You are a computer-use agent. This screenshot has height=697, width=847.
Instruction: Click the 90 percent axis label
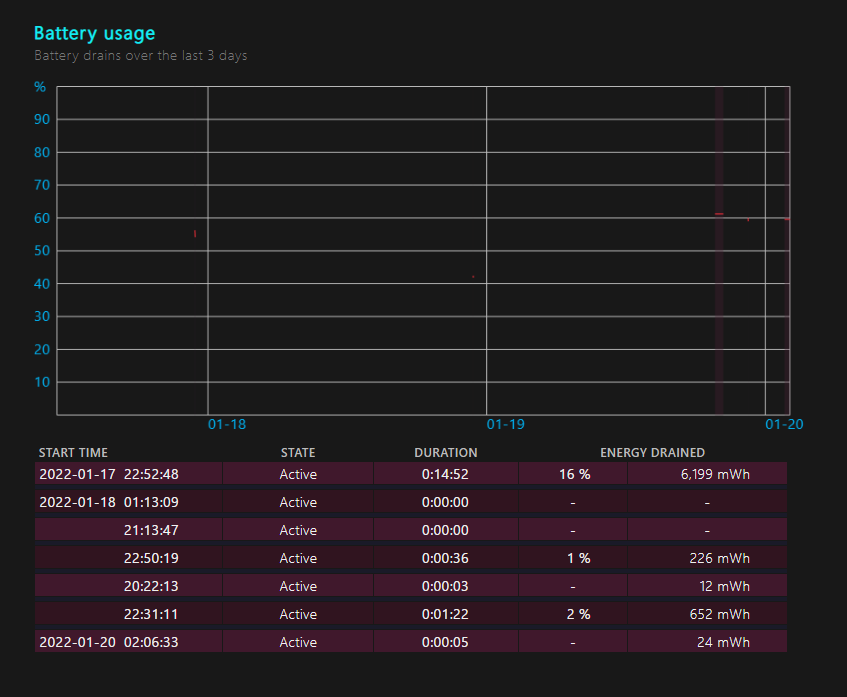tap(42, 119)
